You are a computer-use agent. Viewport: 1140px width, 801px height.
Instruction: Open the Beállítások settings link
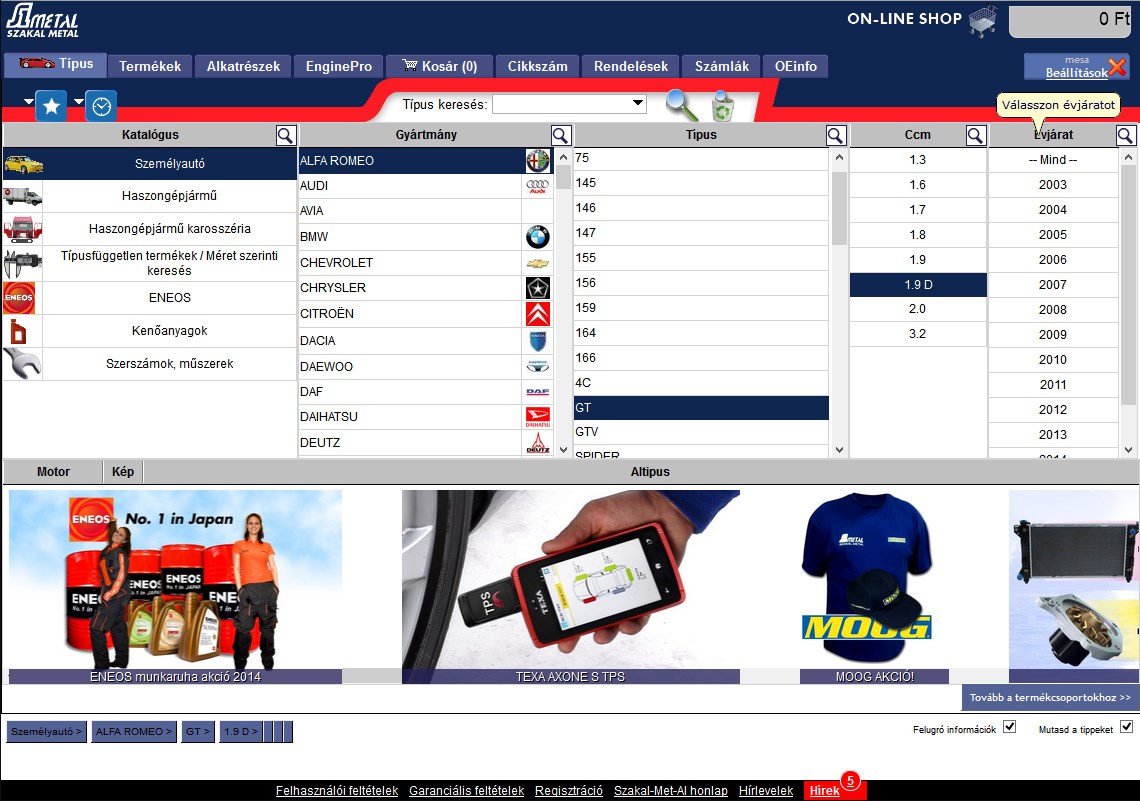1077,73
